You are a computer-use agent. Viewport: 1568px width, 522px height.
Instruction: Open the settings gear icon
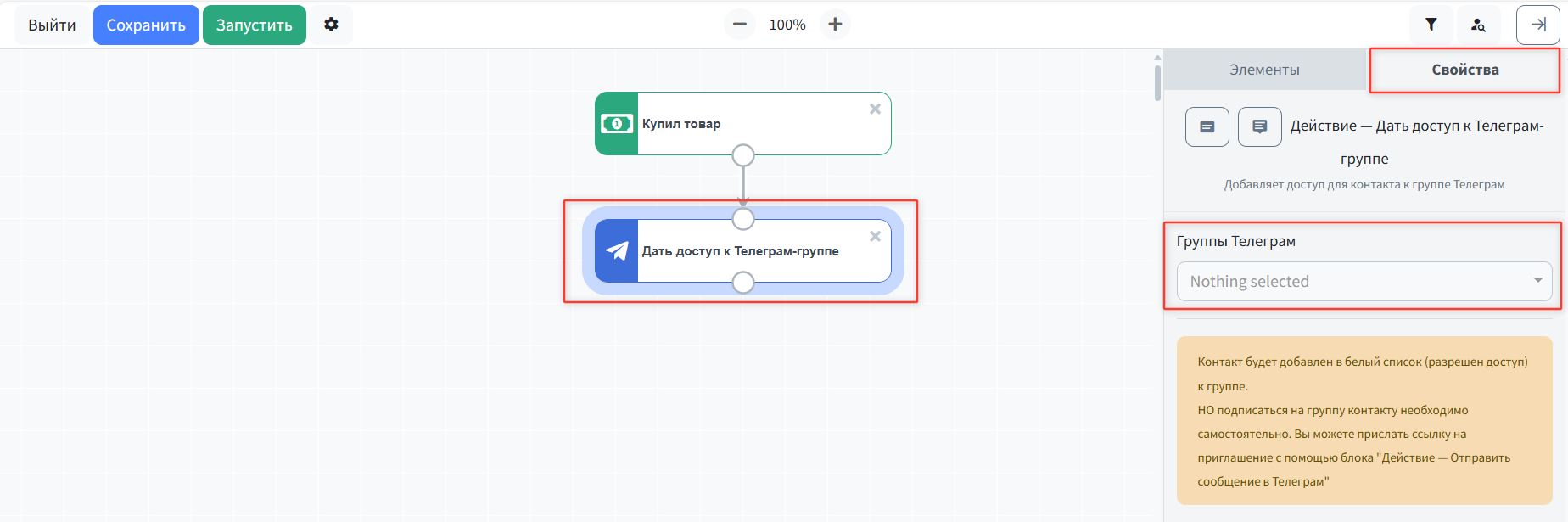[x=331, y=25]
